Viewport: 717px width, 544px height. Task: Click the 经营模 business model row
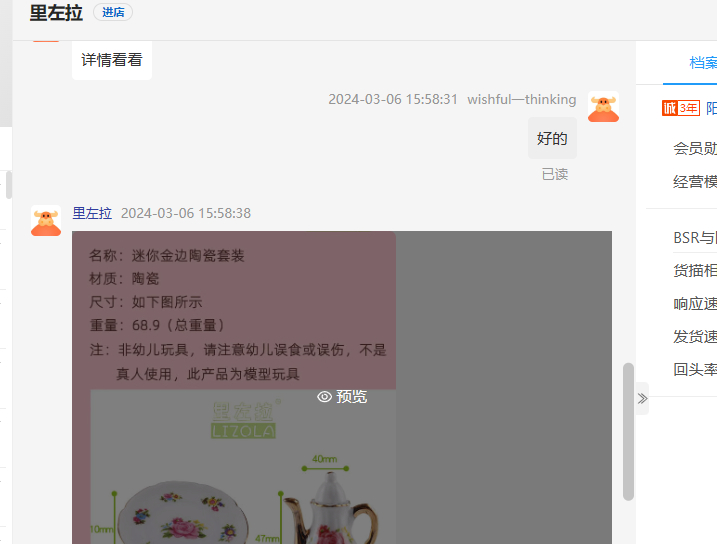[695, 181]
